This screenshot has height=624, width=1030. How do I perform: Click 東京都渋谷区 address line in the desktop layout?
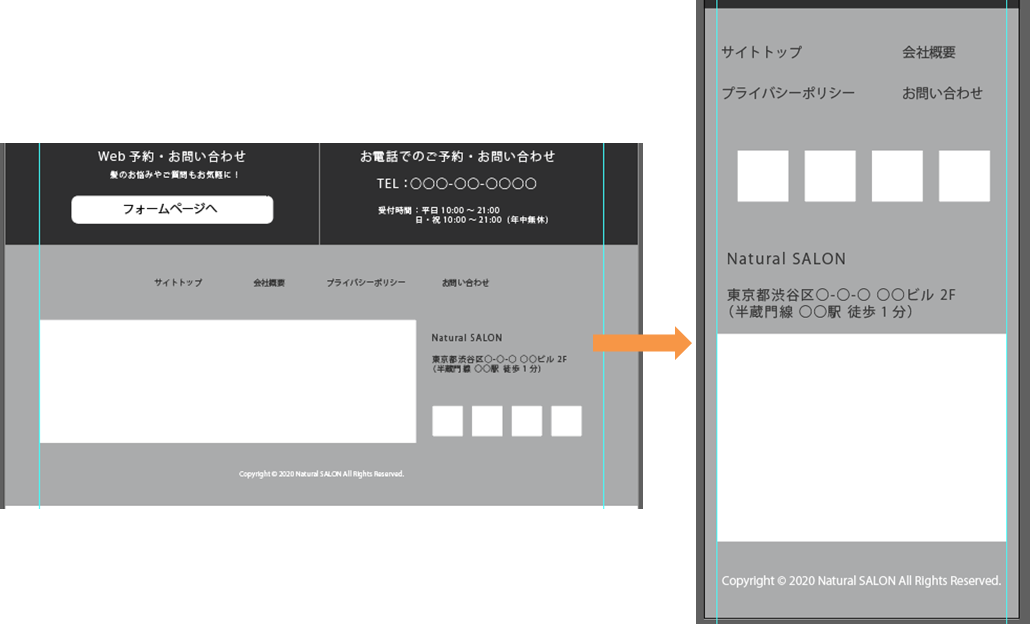(499, 359)
